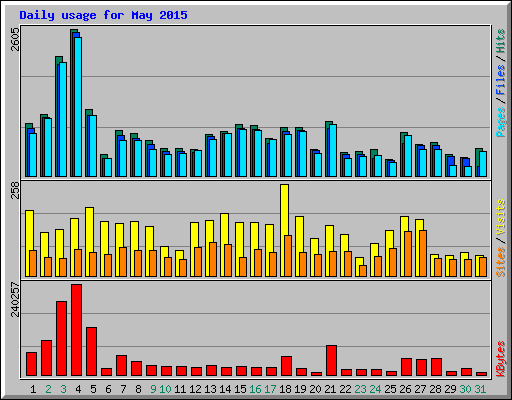Image resolution: width=512 pixels, height=400 pixels.
Task: Click the cyan pages bar for day 5
Action: click(93, 146)
